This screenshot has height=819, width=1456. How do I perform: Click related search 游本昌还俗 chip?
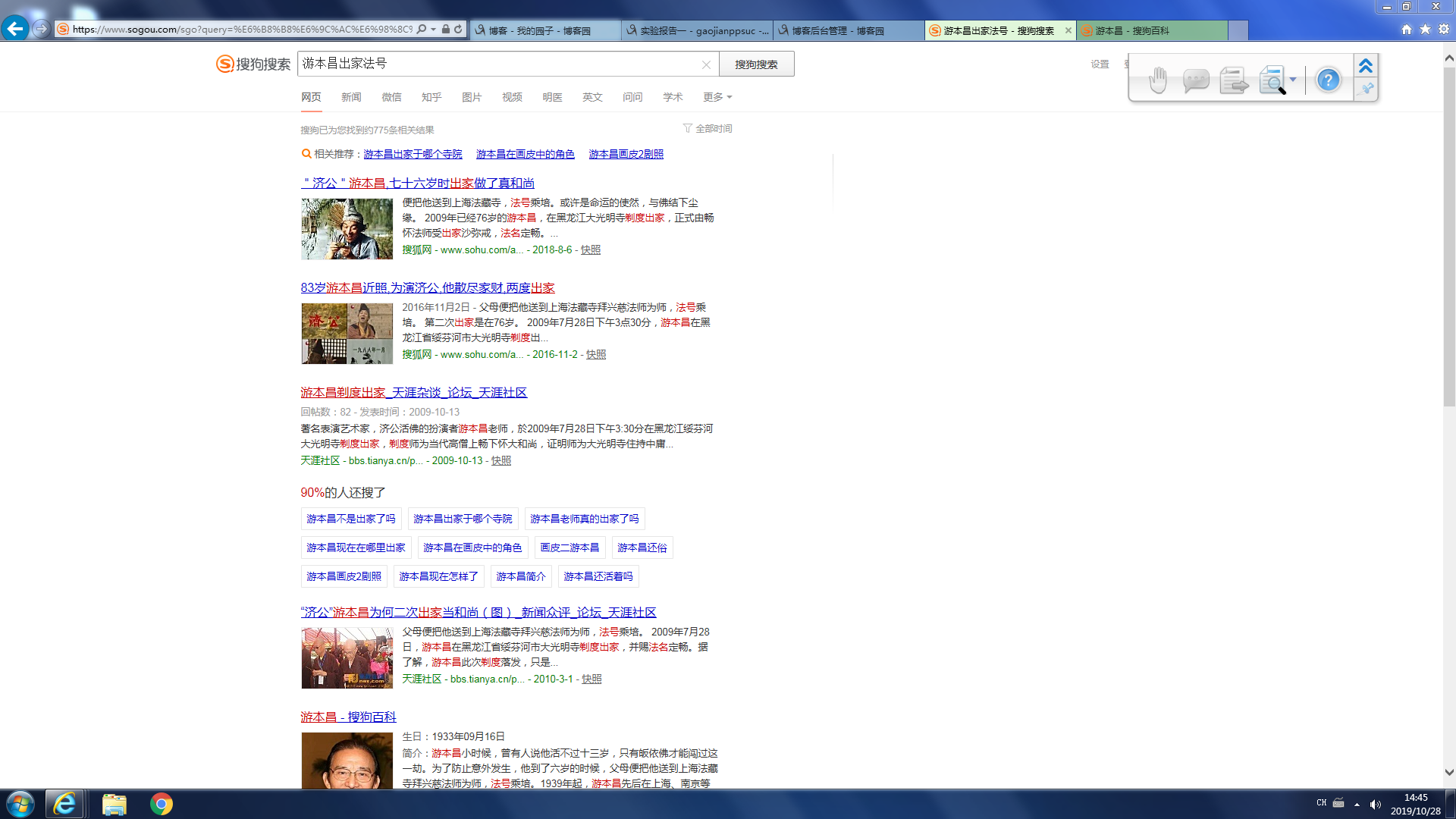tap(642, 548)
